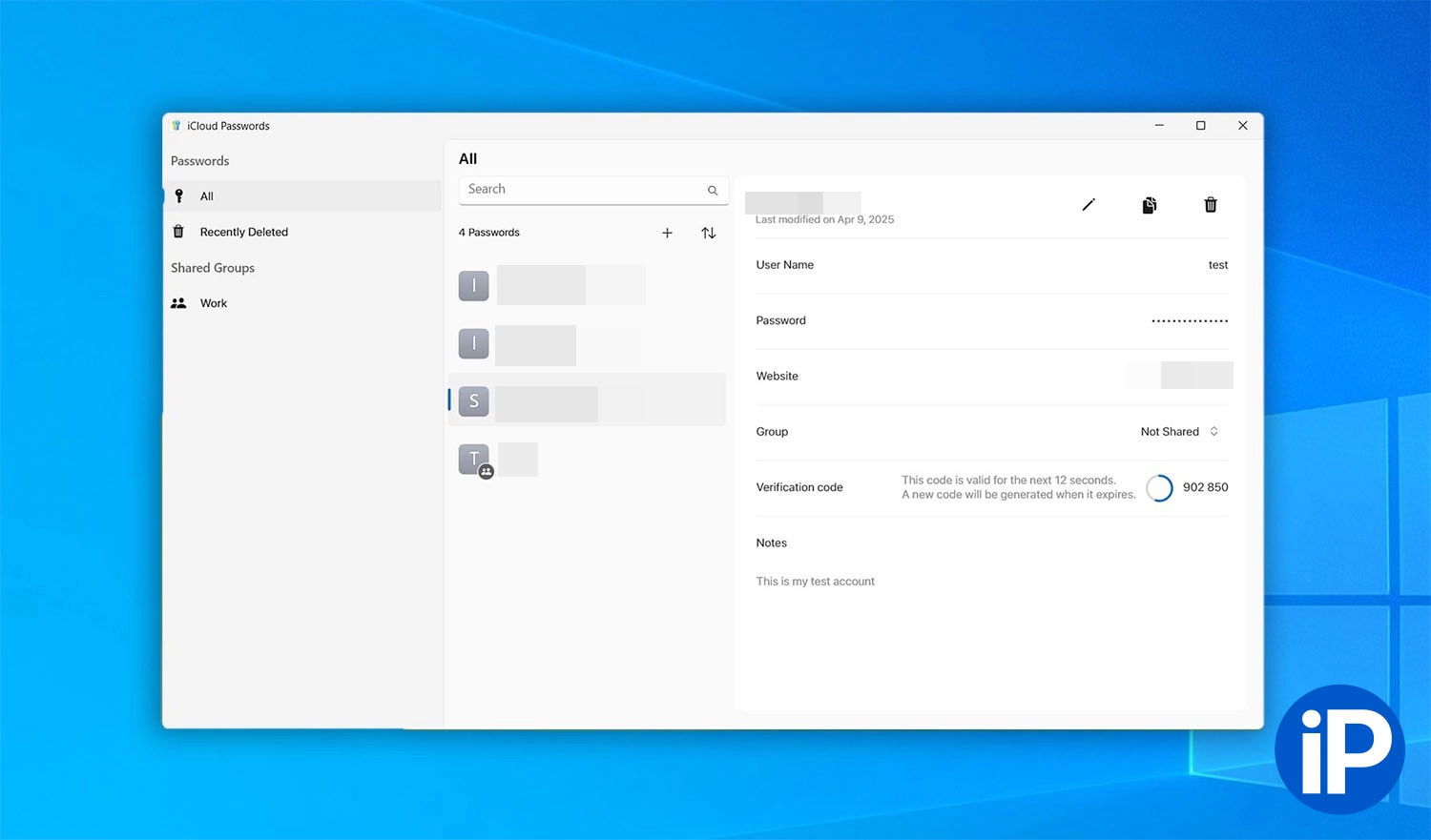The width and height of the screenshot is (1431, 840).
Task: Click the User Name value 'test'
Action: coord(1217,265)
